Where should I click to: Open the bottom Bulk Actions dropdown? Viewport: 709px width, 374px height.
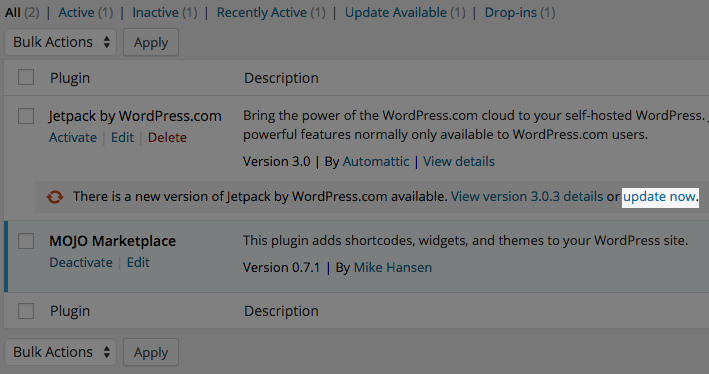click(x=61, y=352)
